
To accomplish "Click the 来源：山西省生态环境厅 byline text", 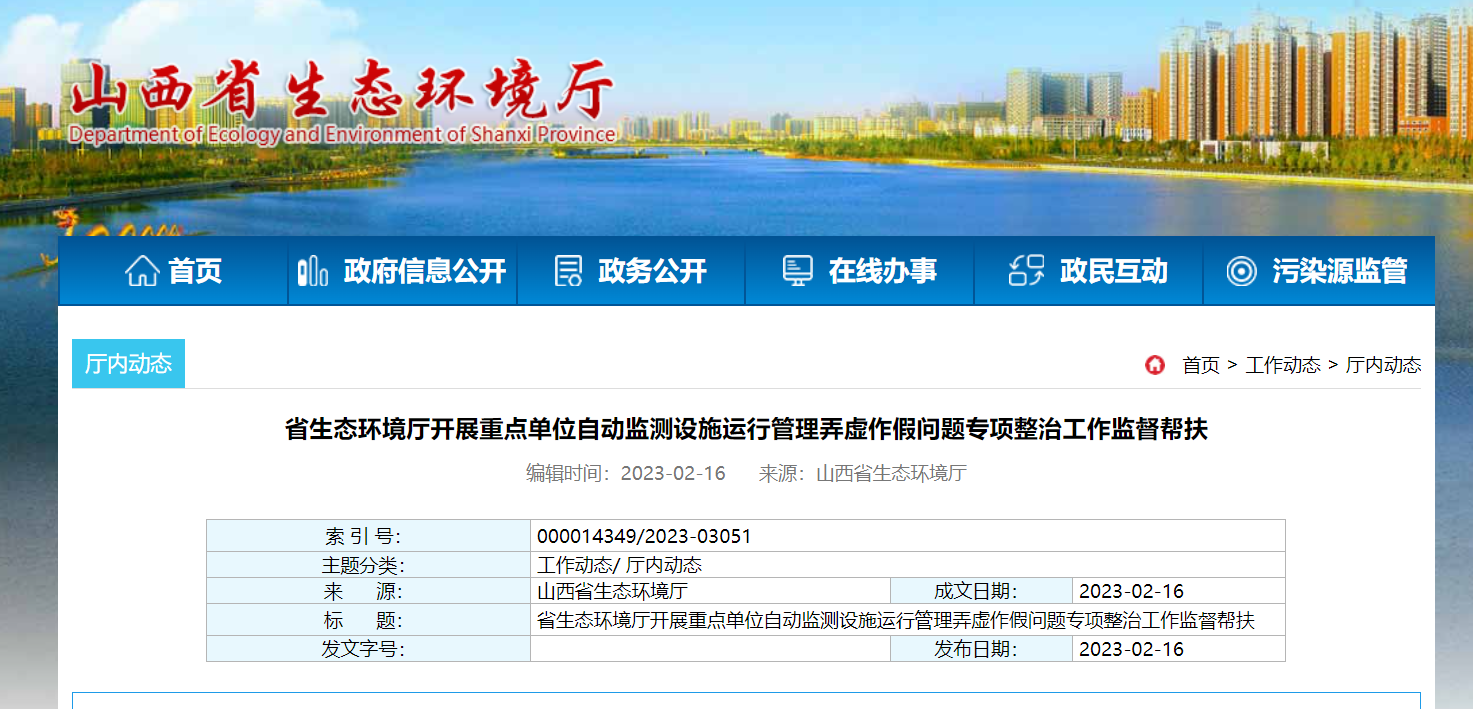I will (862, 473).
